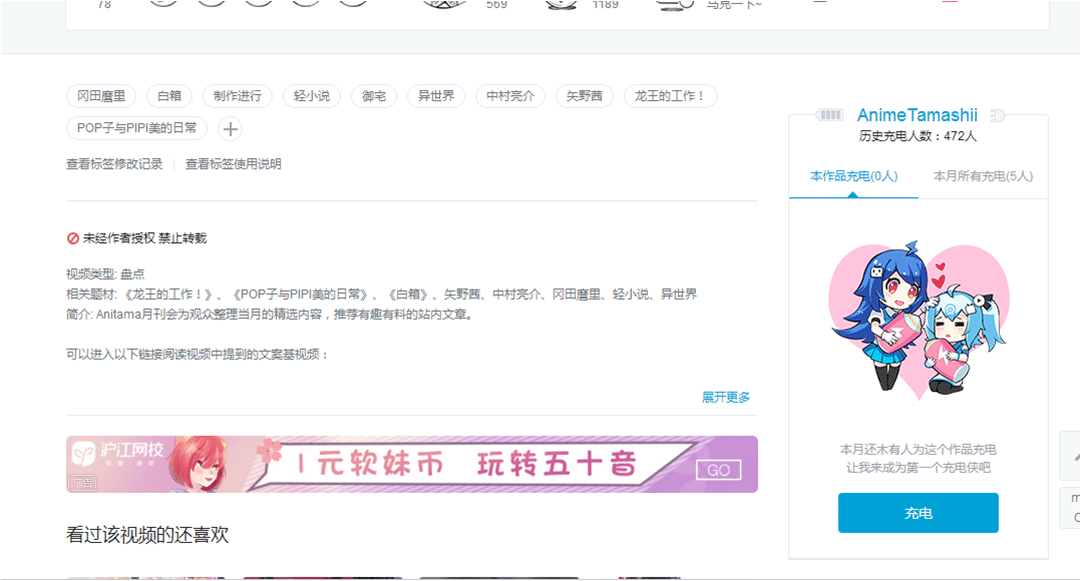Switch to the 本作品充电(0人) tab
Image resolution: width=1081 pixels, height=581 pixels.
point(853,176)
